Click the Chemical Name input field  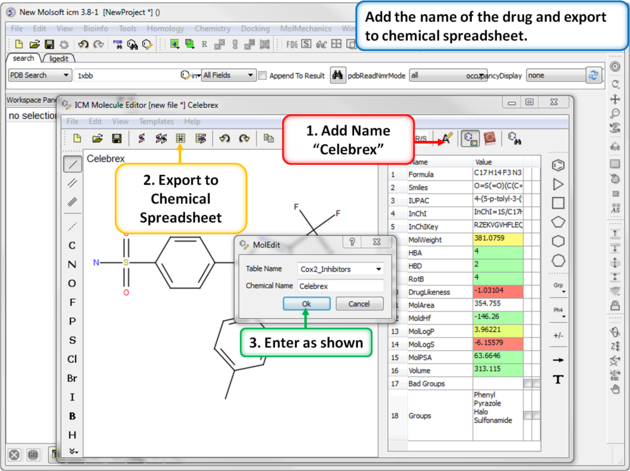341,286
